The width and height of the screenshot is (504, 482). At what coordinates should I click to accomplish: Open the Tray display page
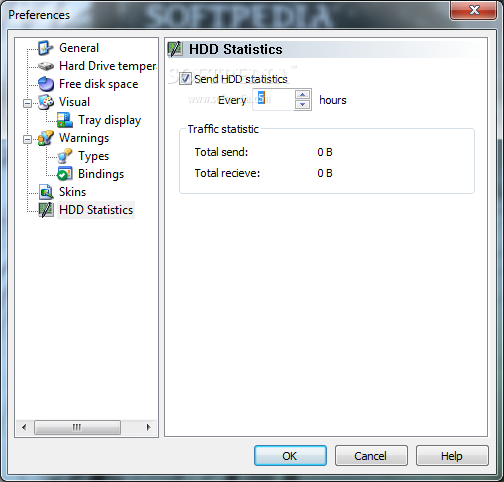(110, 120)
